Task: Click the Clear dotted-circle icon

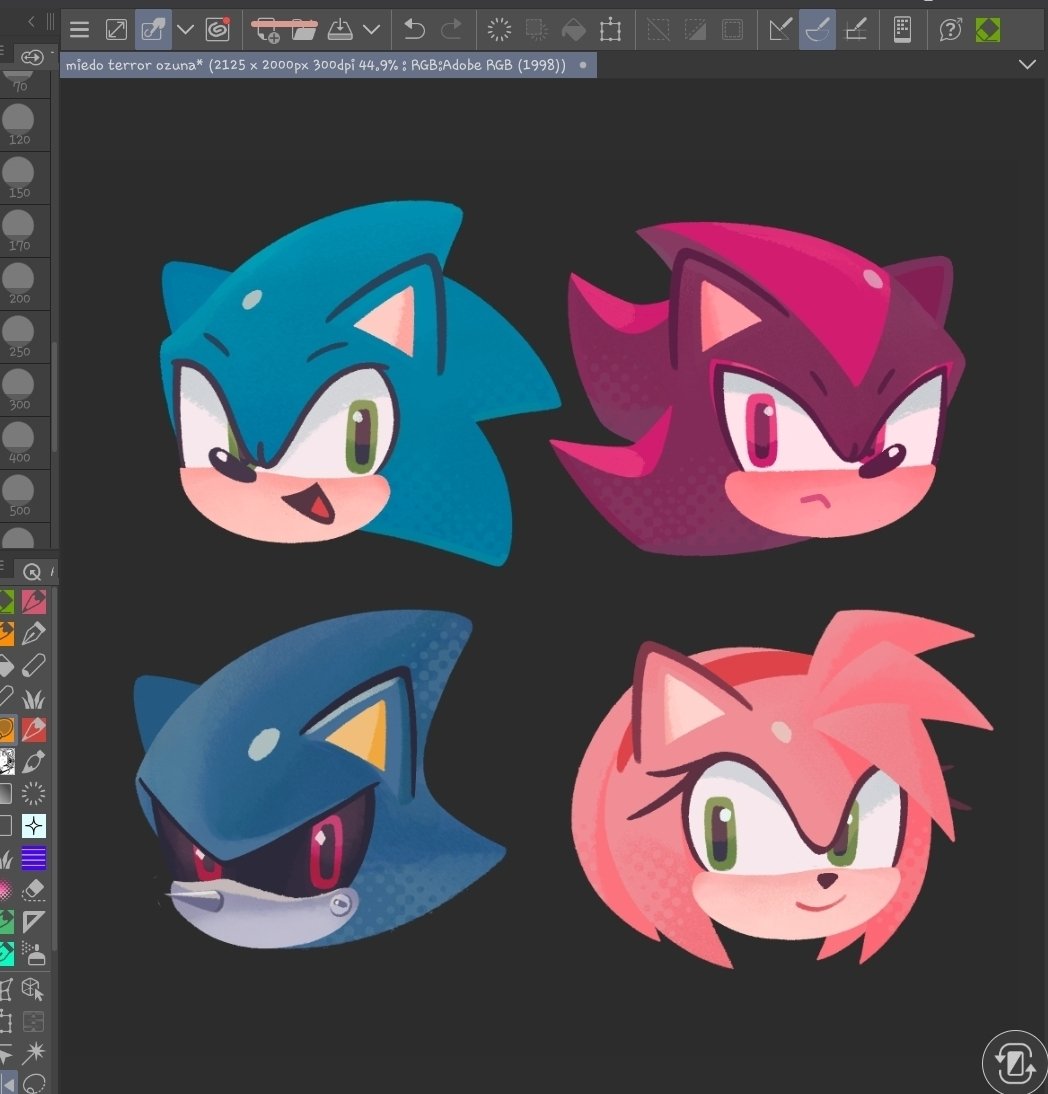Action: [499, 29]
